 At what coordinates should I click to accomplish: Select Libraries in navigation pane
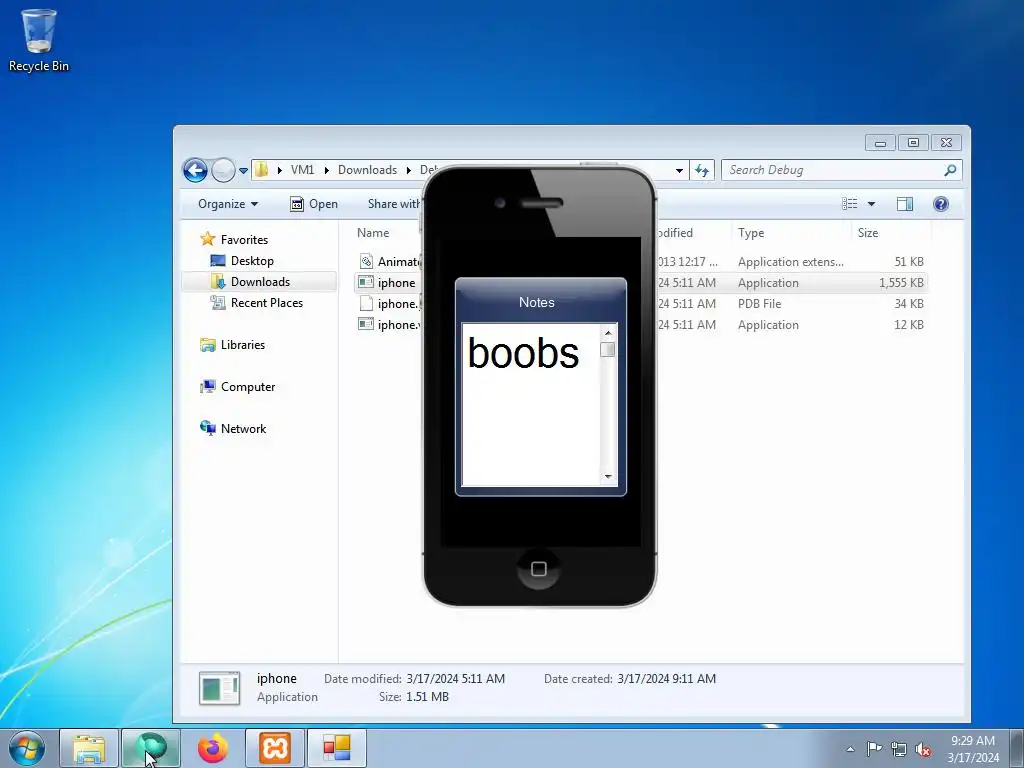click(242, 345)
